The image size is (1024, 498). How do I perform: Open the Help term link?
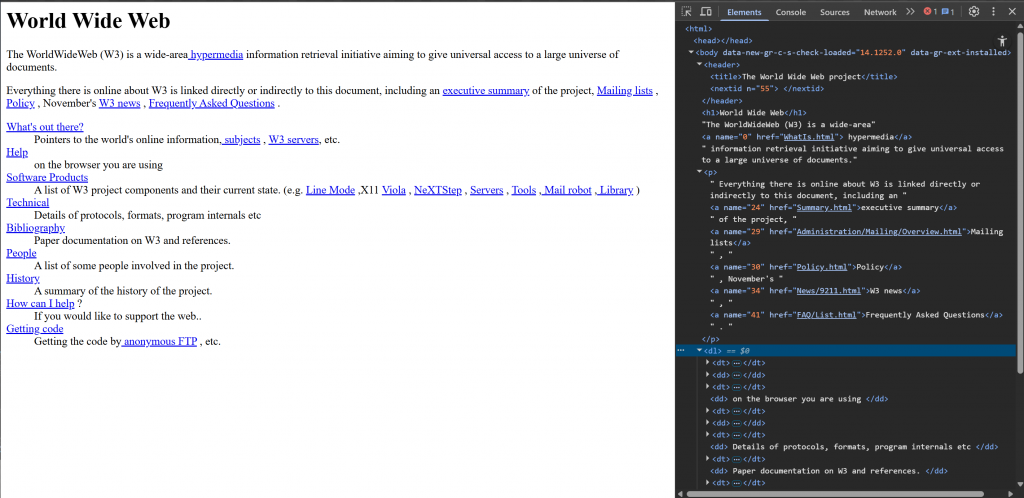[17, 152]
